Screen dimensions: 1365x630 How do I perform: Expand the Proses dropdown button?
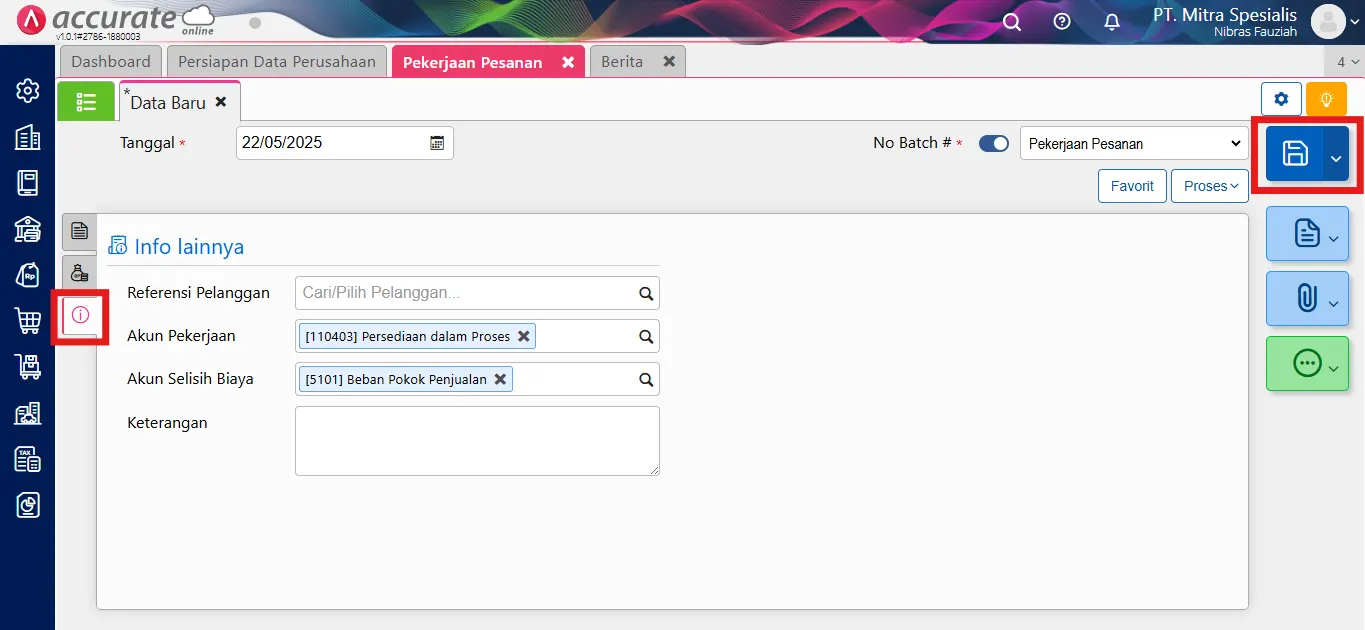pos(1210,186)
